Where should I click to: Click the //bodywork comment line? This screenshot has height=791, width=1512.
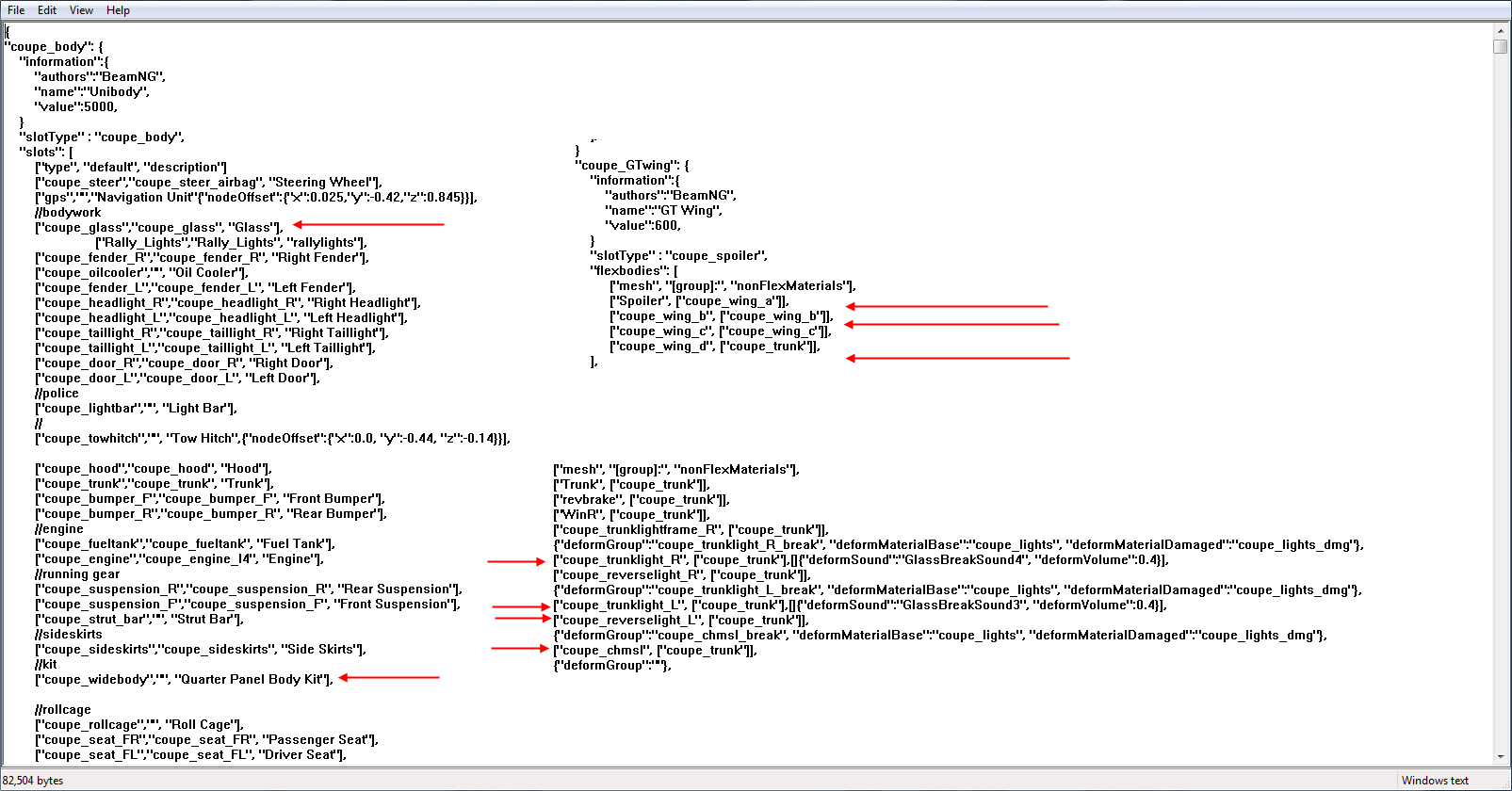(x=68, y=212)
